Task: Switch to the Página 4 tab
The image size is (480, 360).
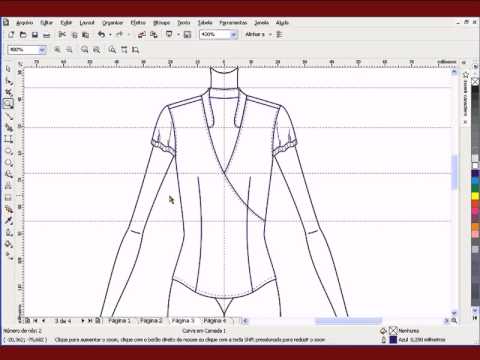Action: 215,321
